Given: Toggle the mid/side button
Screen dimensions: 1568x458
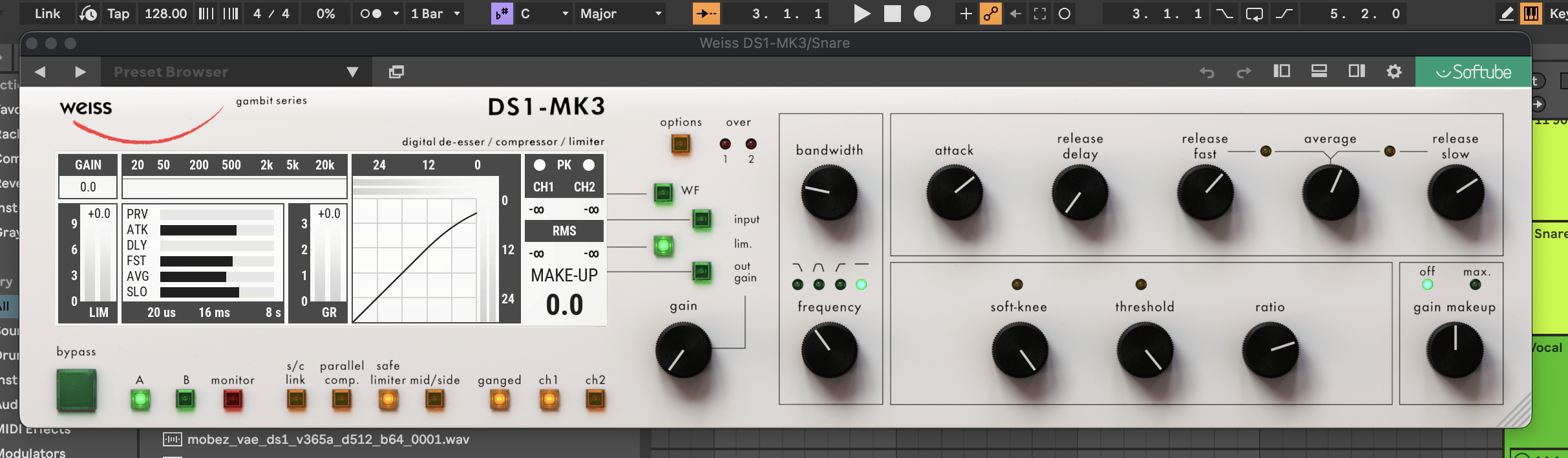Looking at the screenshot, I should click(435, 400).
